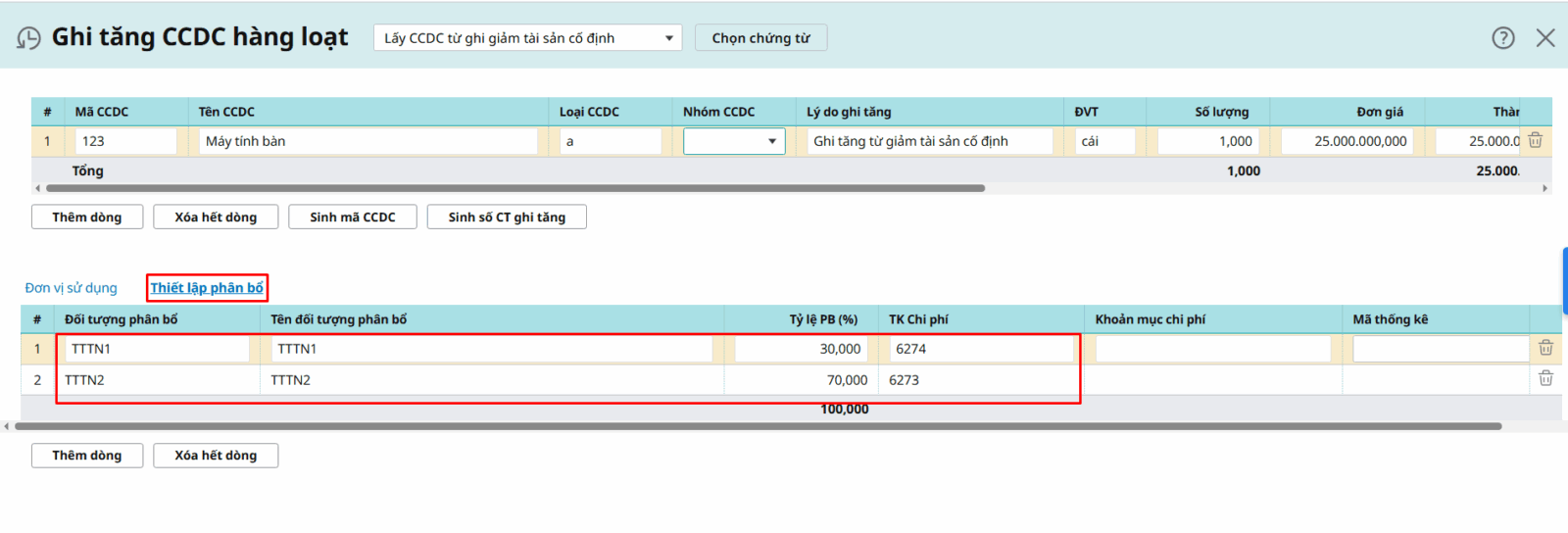This screenshot has height=533, width=1568.
Task: Click the history clock icon beside title
Action: (x=29, y=38)
